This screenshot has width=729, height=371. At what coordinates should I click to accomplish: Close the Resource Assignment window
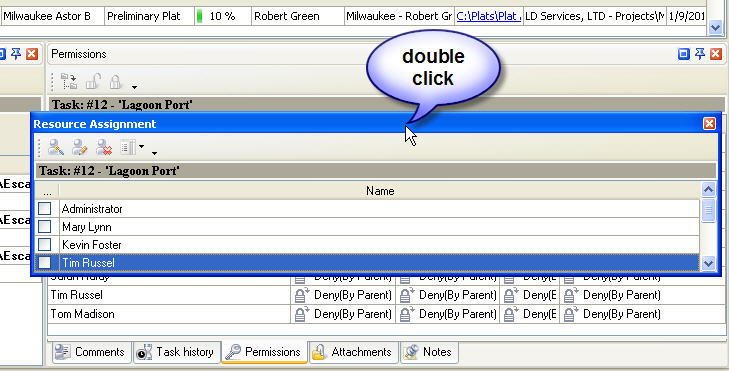(709, 124)
